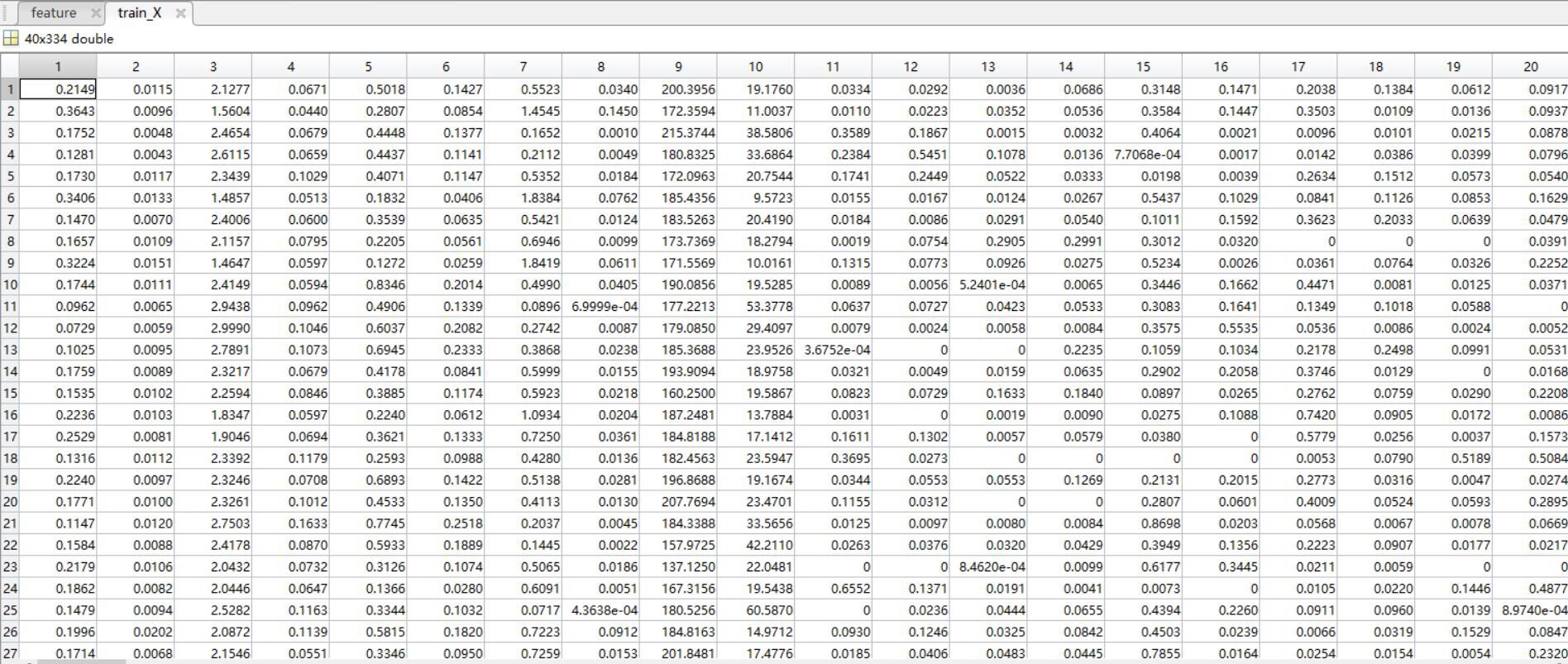Viewport: 1568px width, 664px height.
Task: Select column header 20
Action: click(1531, 66)
